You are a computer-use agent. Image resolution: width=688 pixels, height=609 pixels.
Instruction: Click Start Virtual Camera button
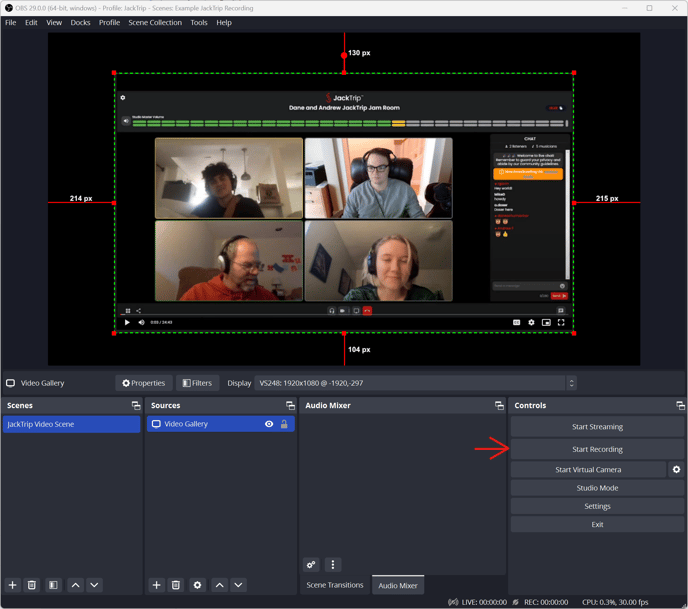588,469
